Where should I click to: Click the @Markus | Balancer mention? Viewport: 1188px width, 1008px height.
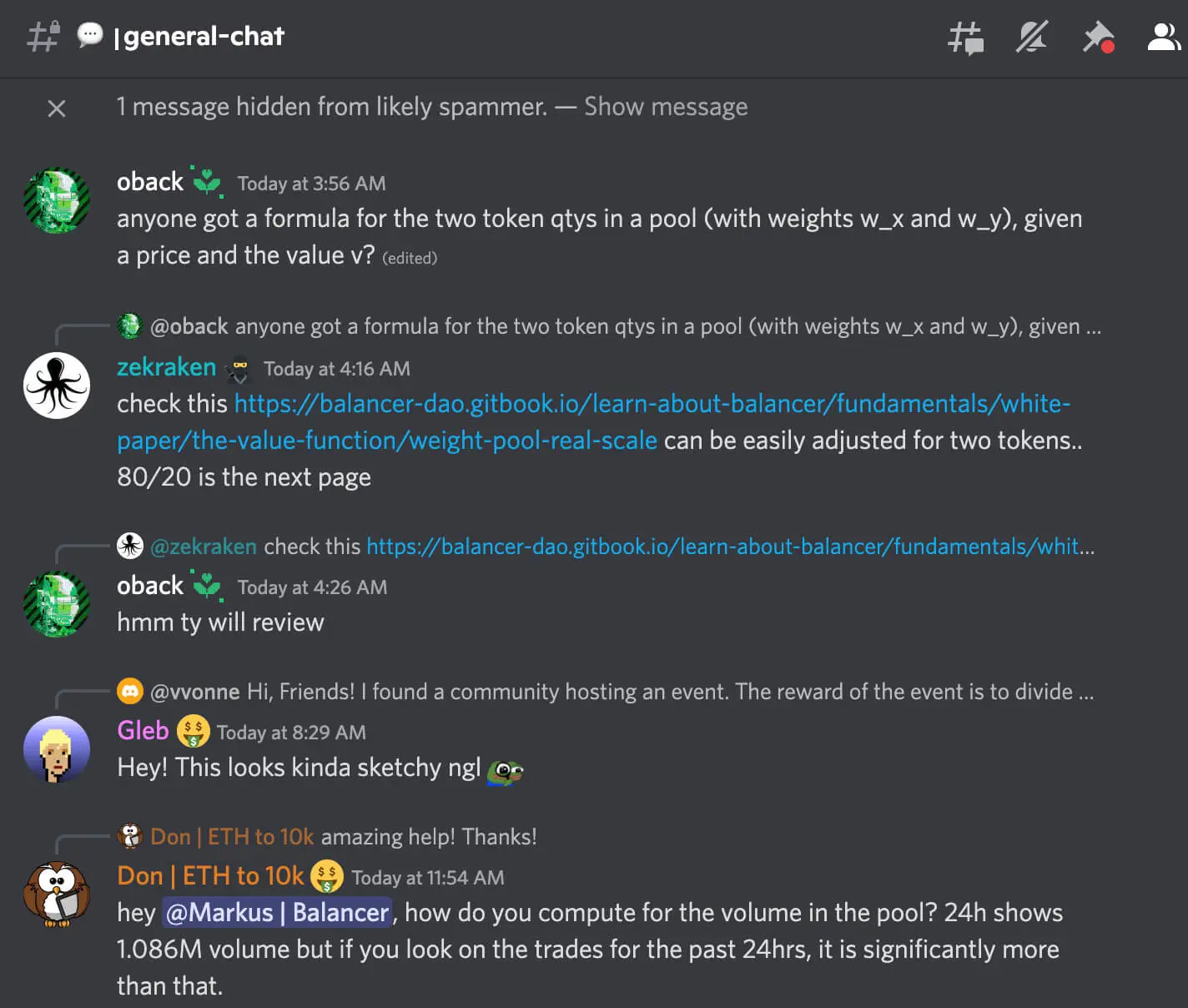[x=277, y=913]
